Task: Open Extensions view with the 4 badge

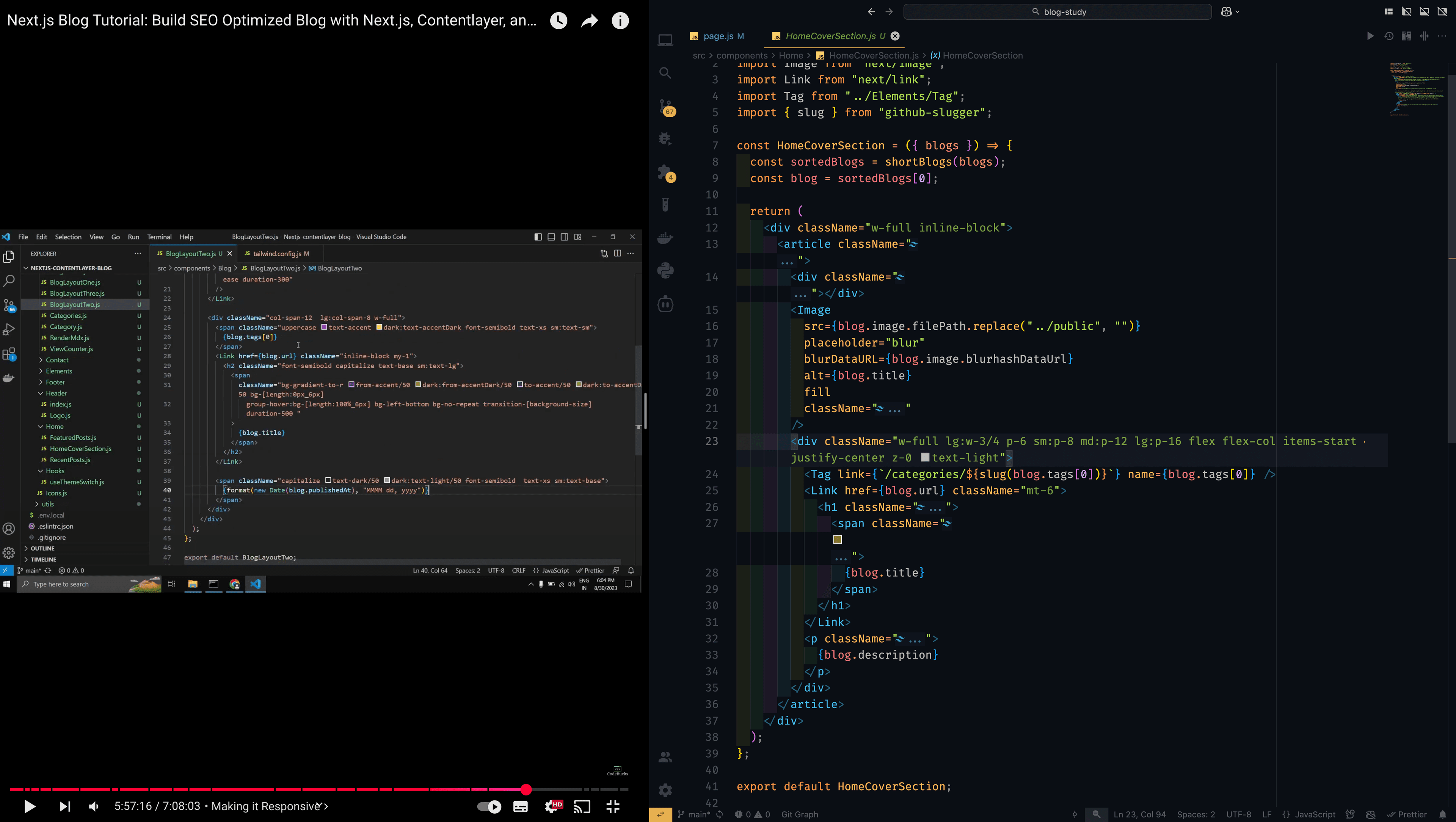Action: pyautogui.click(x=667, y=173)
